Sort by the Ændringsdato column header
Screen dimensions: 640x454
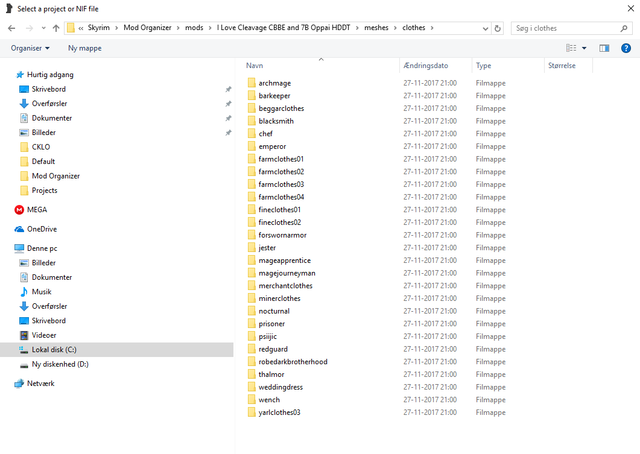click(426, 65)
